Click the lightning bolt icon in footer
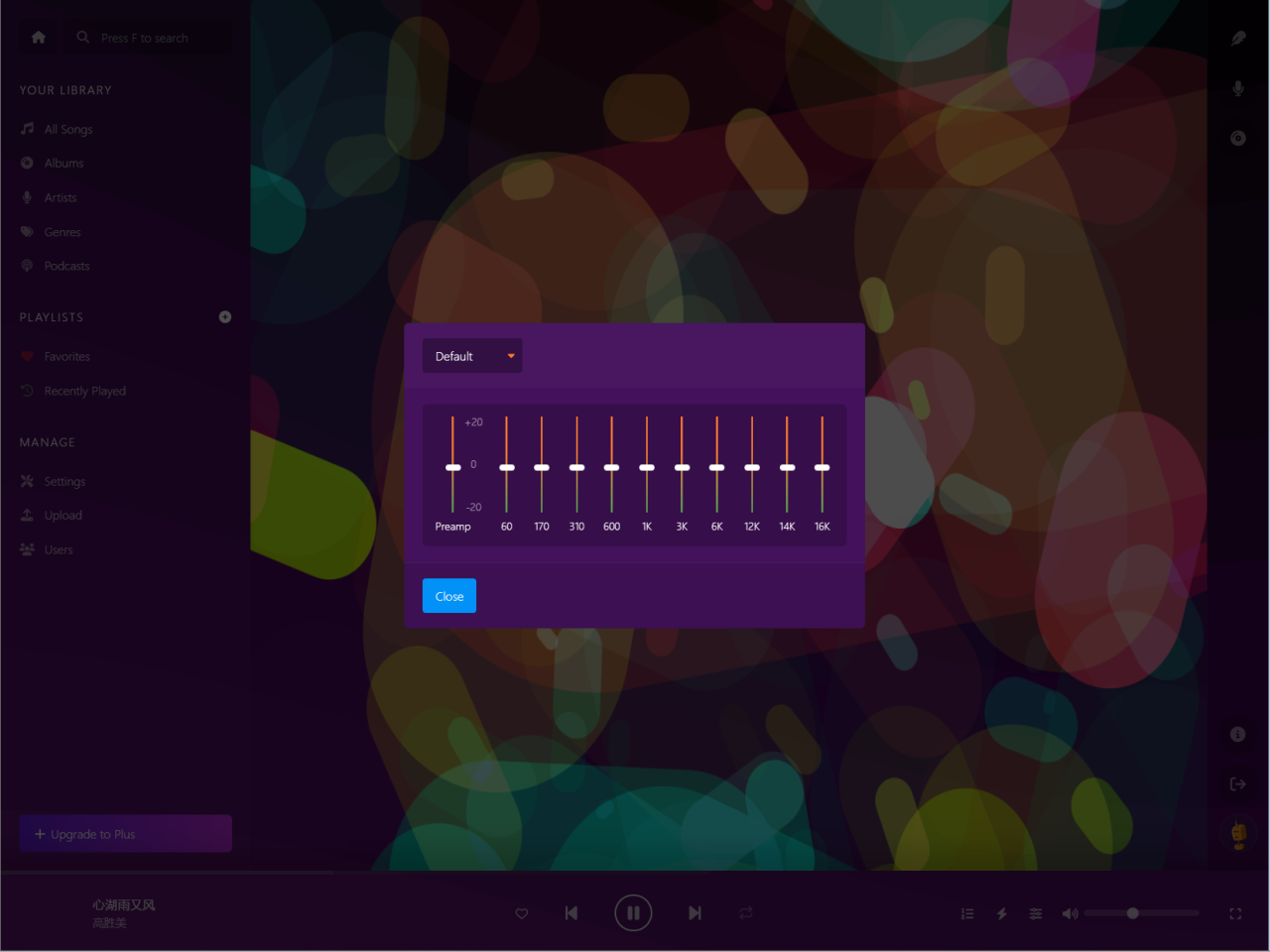Viewport: 1270px width, 952px height. [1002, 913]
